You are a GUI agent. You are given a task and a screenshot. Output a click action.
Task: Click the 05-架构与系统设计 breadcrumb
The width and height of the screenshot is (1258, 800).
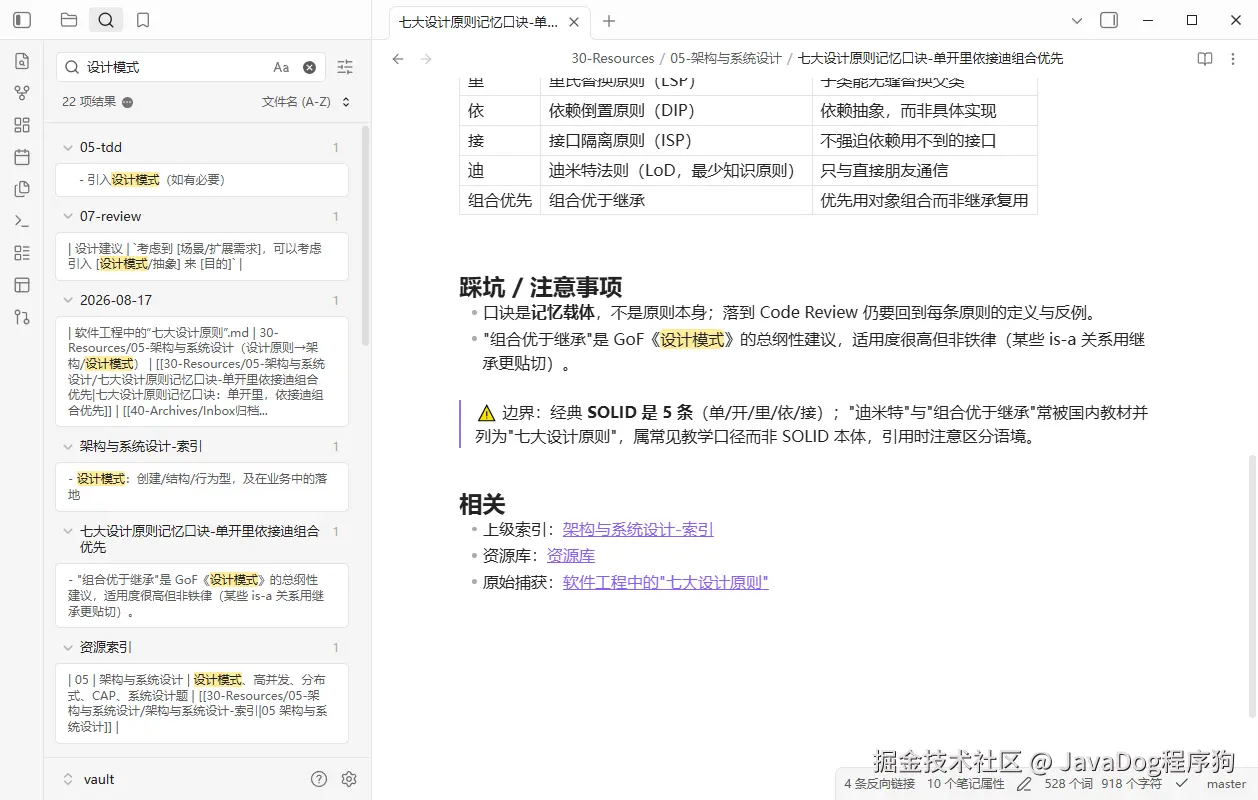coord(726,59)
